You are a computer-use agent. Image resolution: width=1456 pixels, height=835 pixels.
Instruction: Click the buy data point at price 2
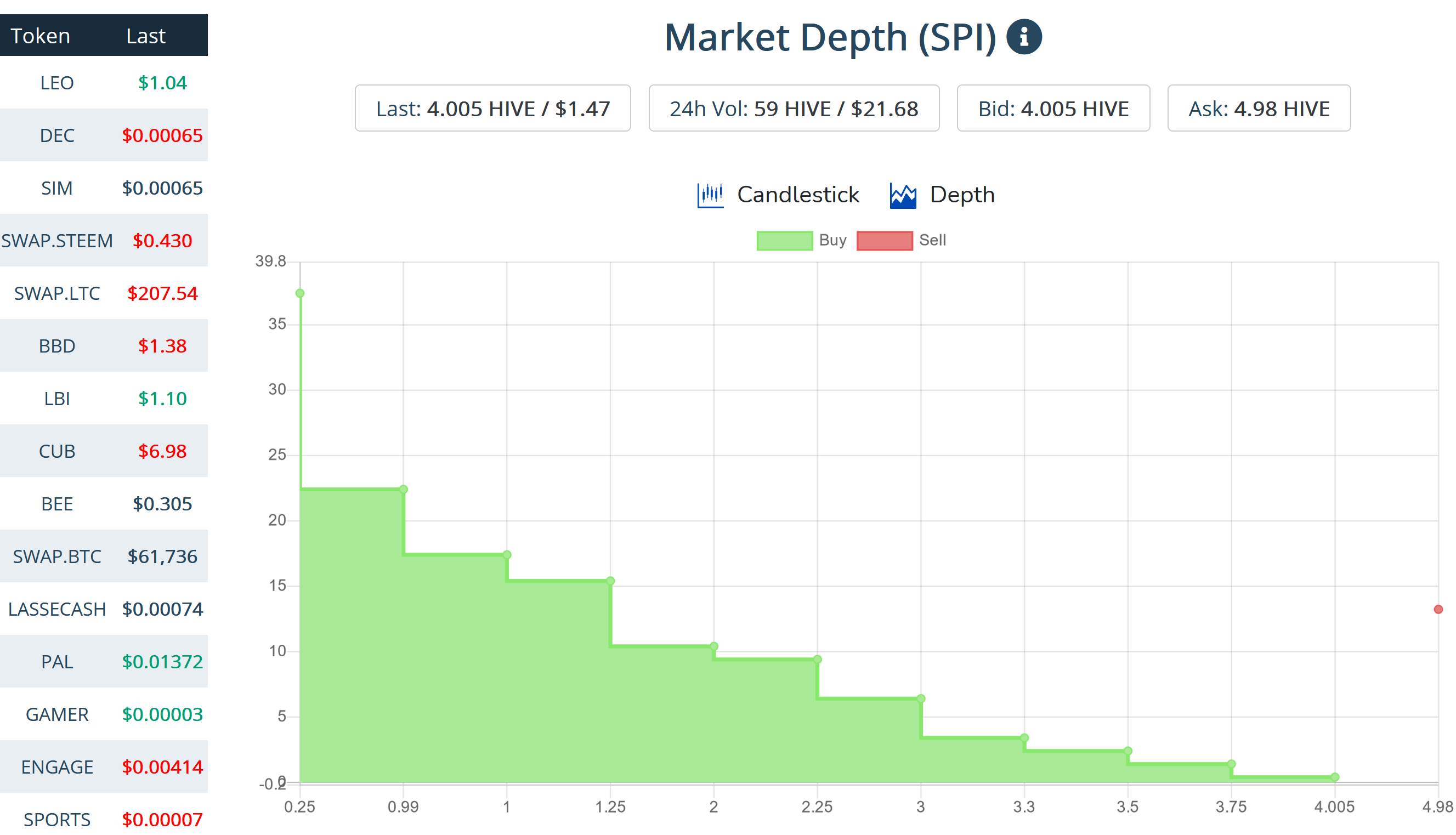(x=714, y=646)
